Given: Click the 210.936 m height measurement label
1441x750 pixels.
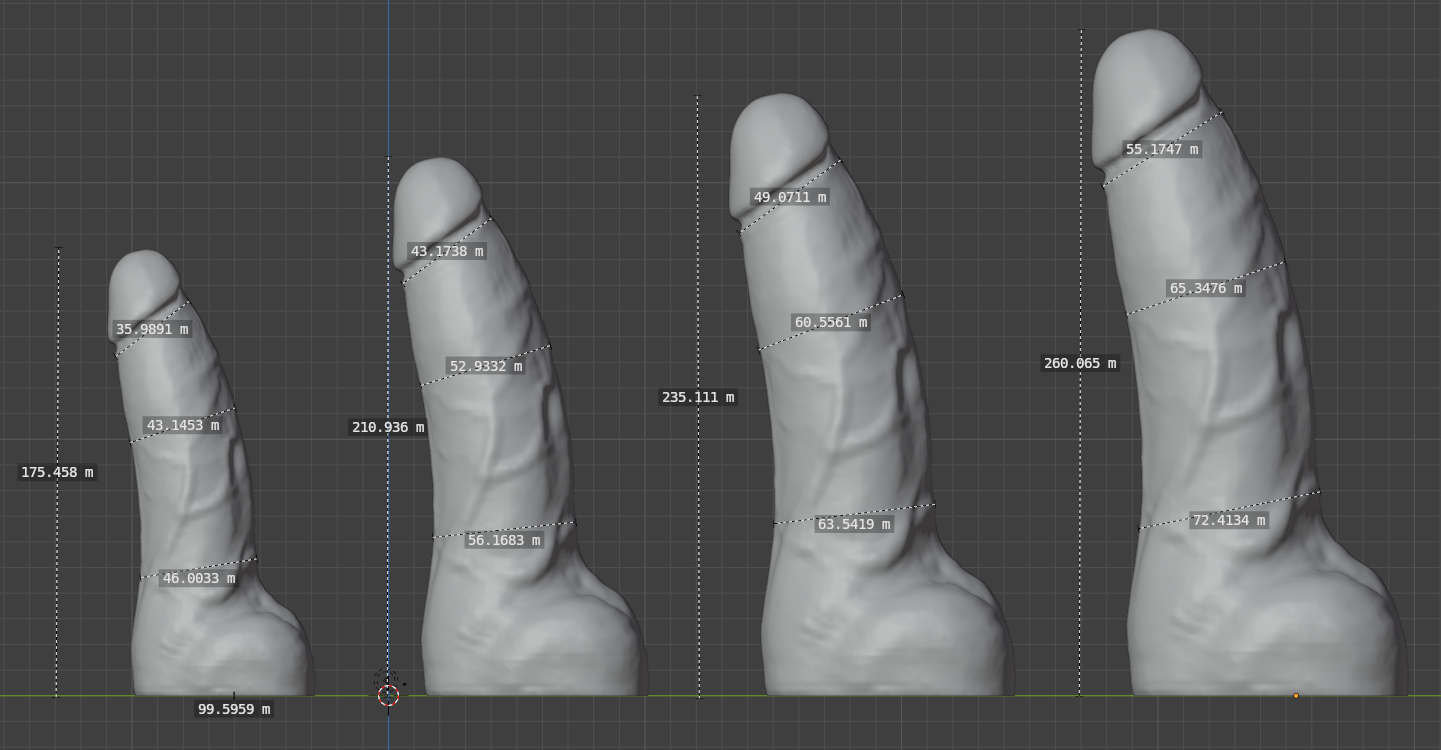Looking at the screenshot, I should point(388,427).
